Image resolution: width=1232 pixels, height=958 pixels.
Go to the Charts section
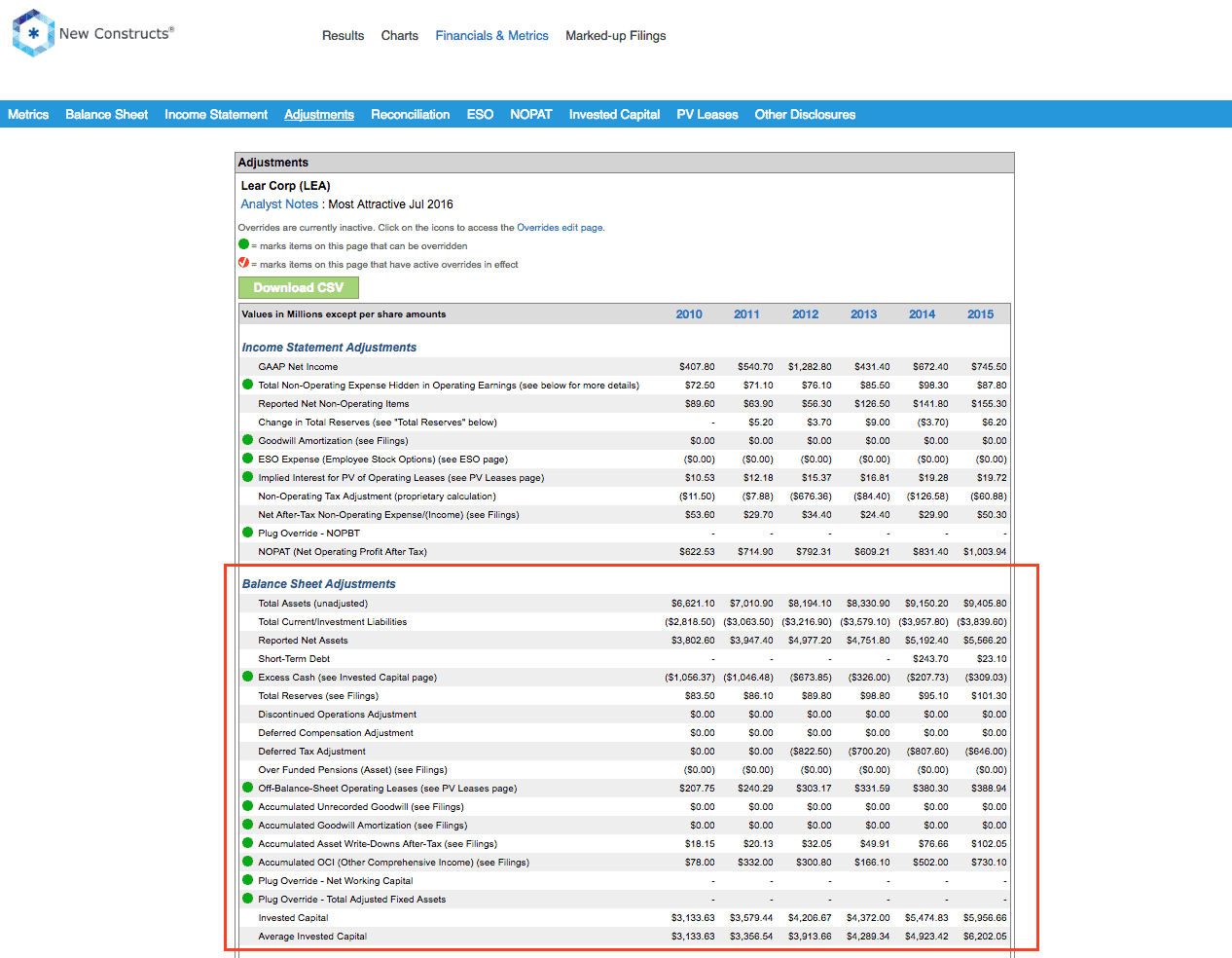(400, 36)
